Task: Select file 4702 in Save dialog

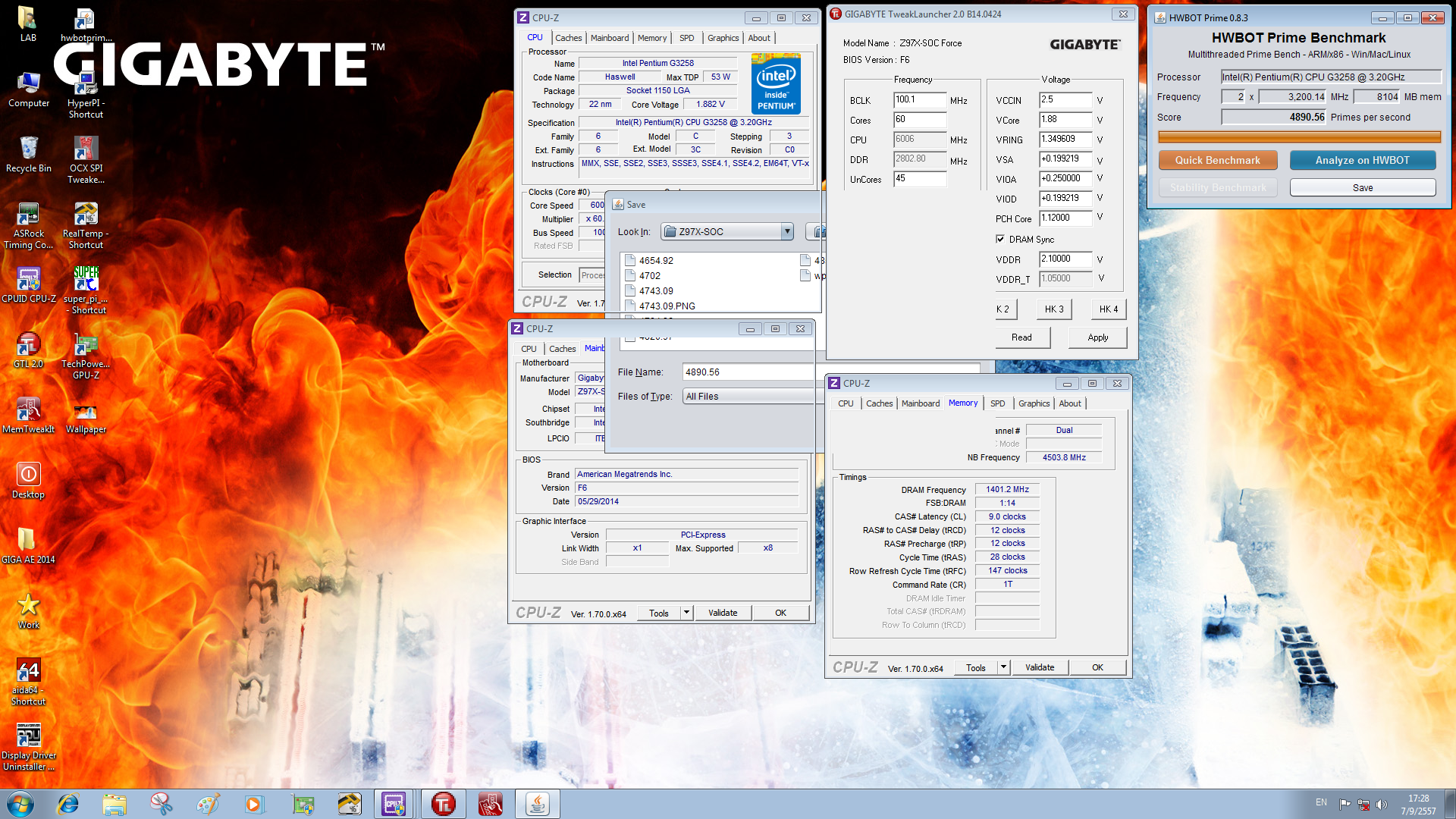Action: 642,275
